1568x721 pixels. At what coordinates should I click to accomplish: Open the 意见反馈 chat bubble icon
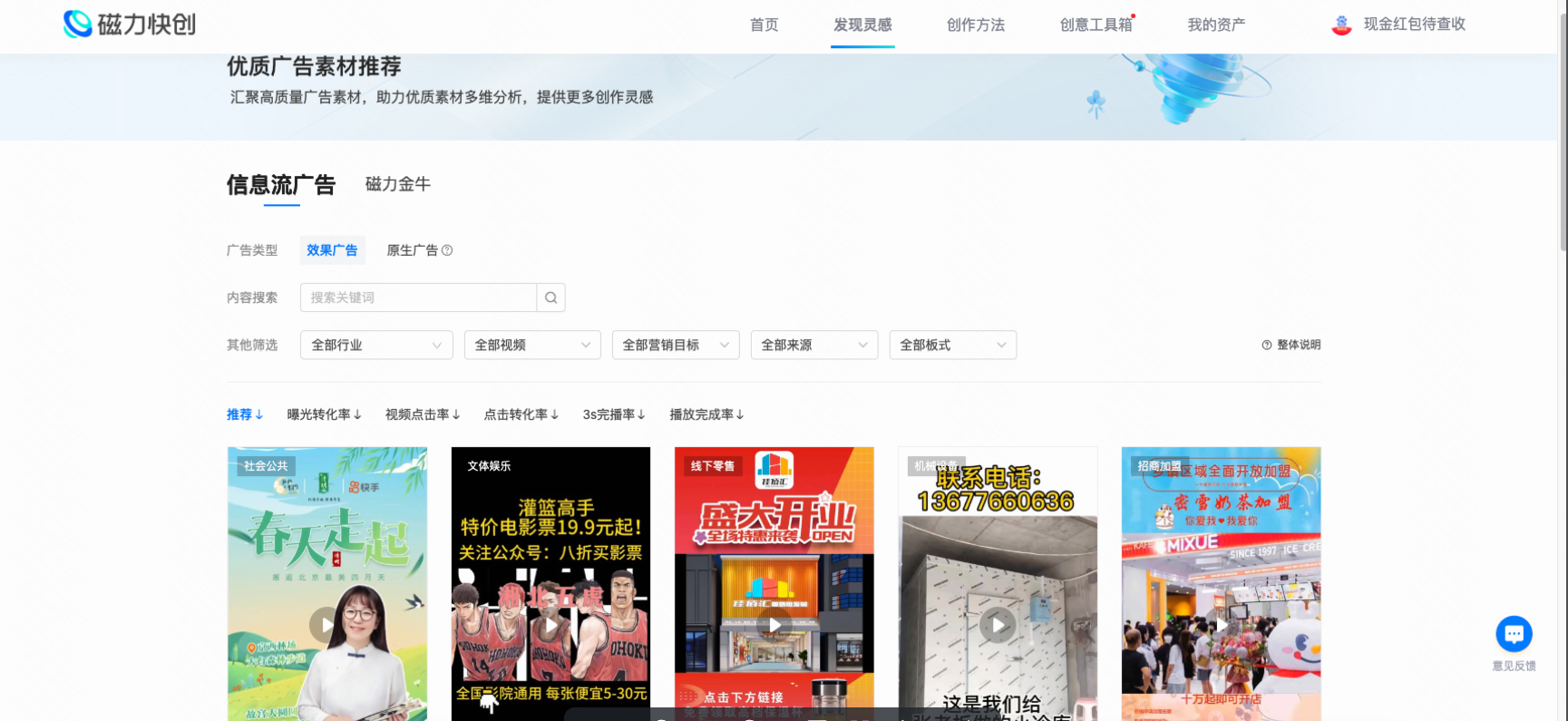pos(1514,634)
